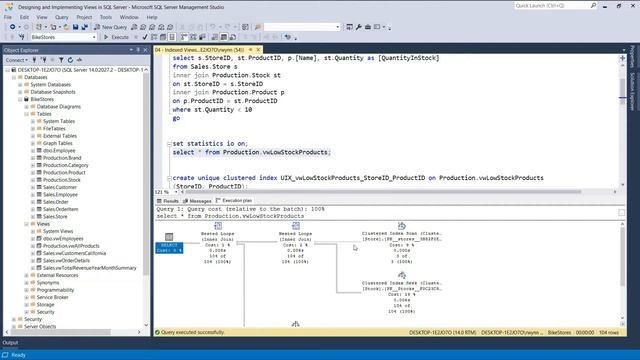The height and width of the screenshot is (360, 640).
Task: Select Production.Stock table in tree
Action: pos(62,180)
